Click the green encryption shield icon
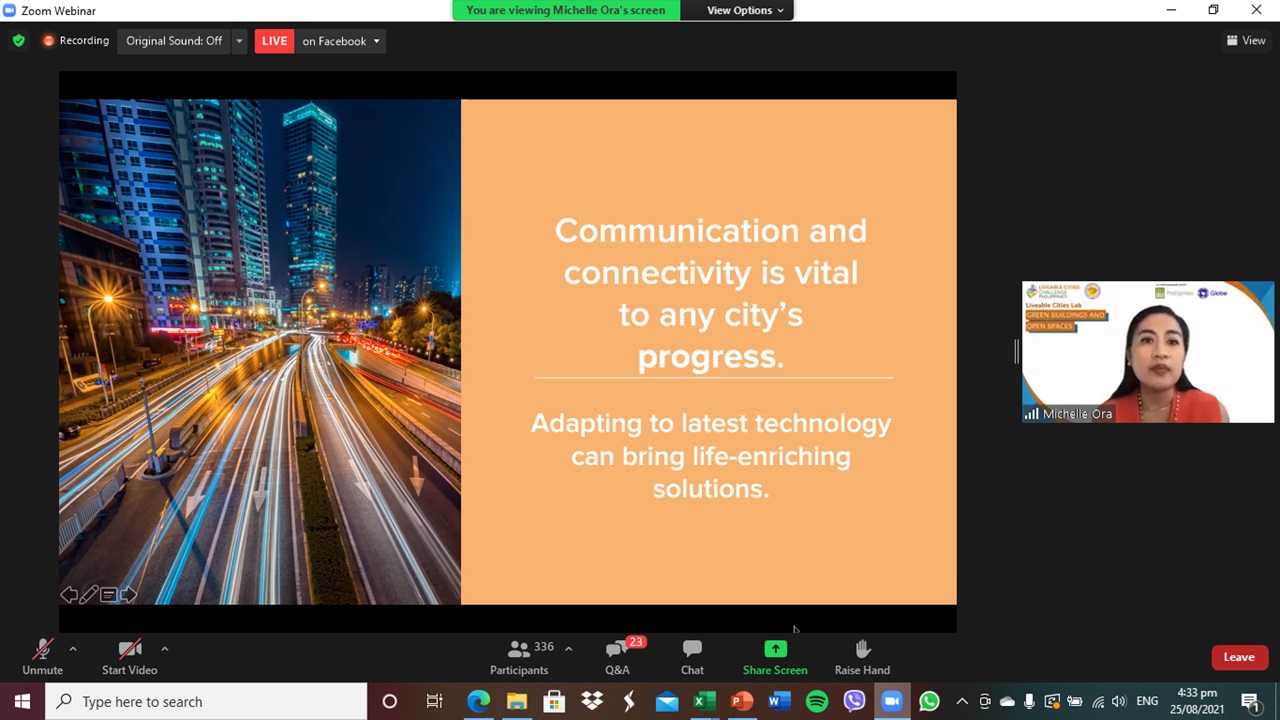 point(18,41)
